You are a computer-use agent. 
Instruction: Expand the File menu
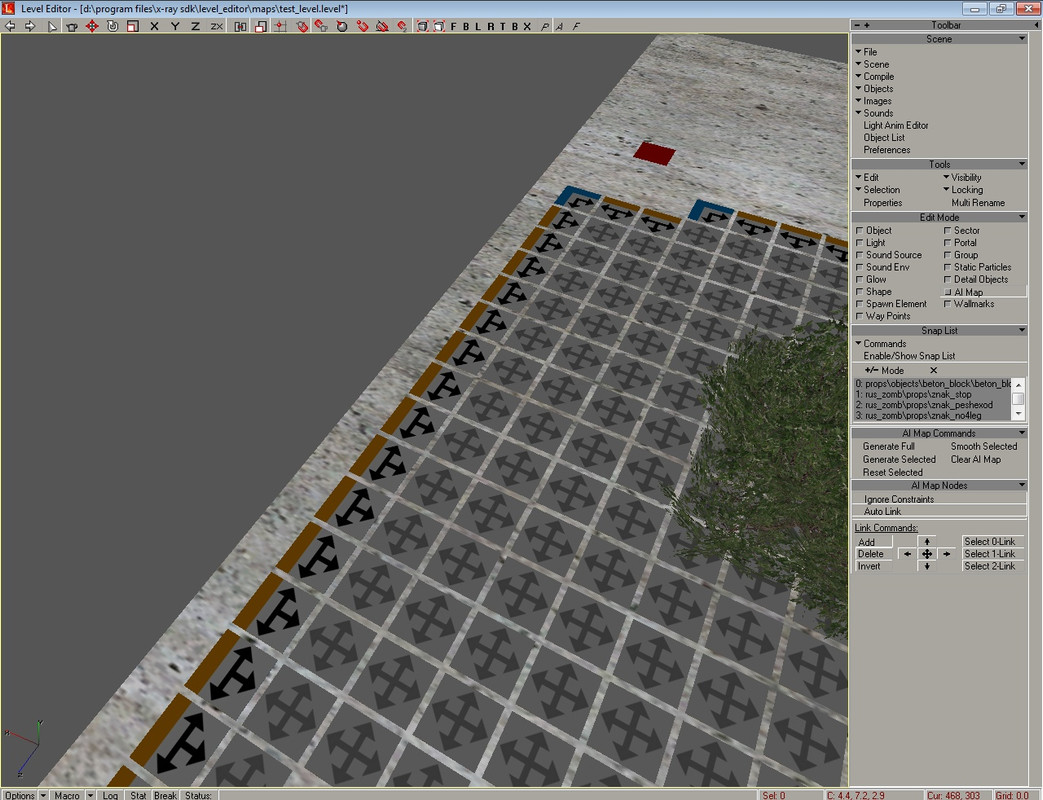point(866,52)
